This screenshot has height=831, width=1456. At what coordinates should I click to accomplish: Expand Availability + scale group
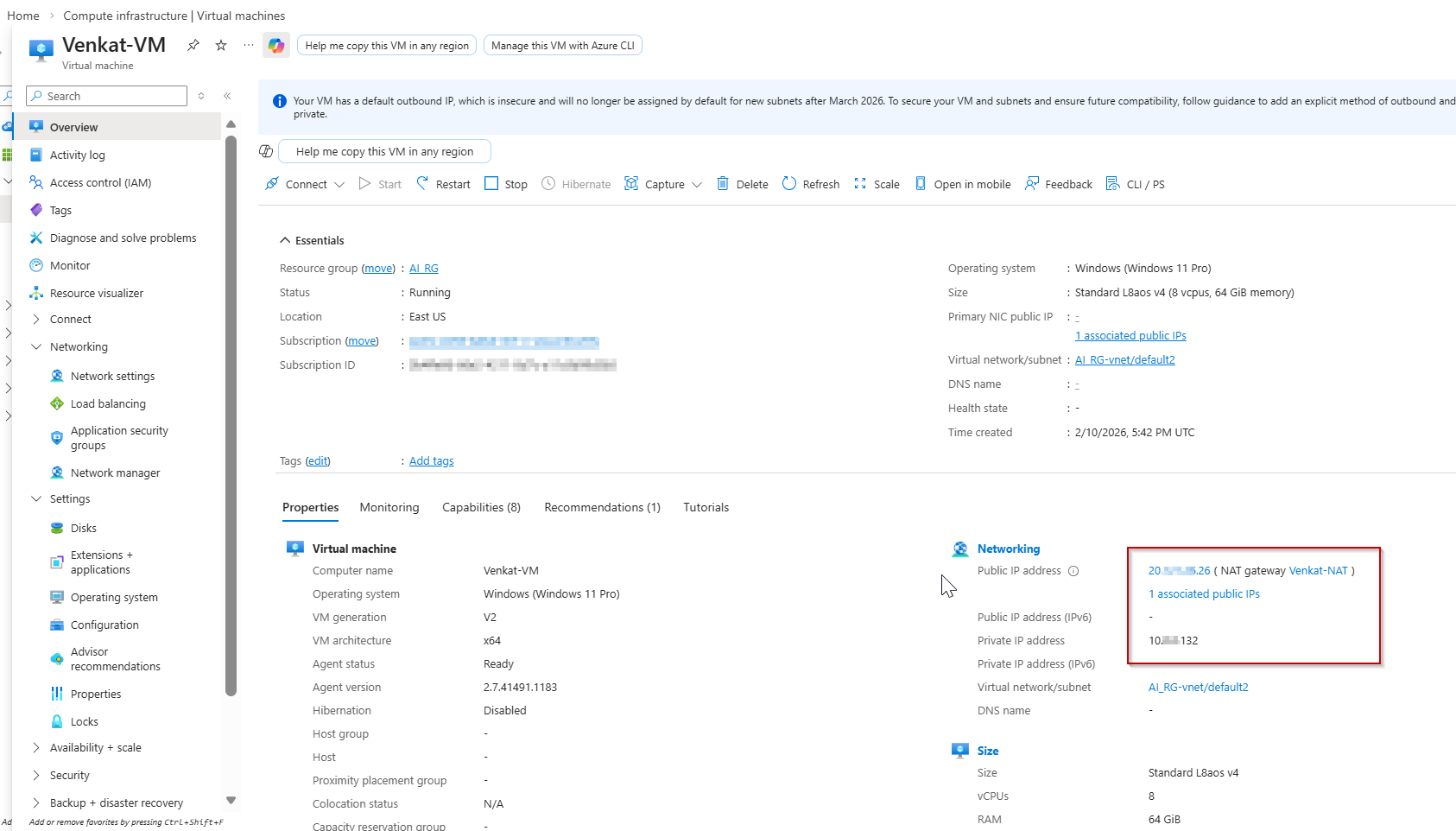(x=36, y=747)
